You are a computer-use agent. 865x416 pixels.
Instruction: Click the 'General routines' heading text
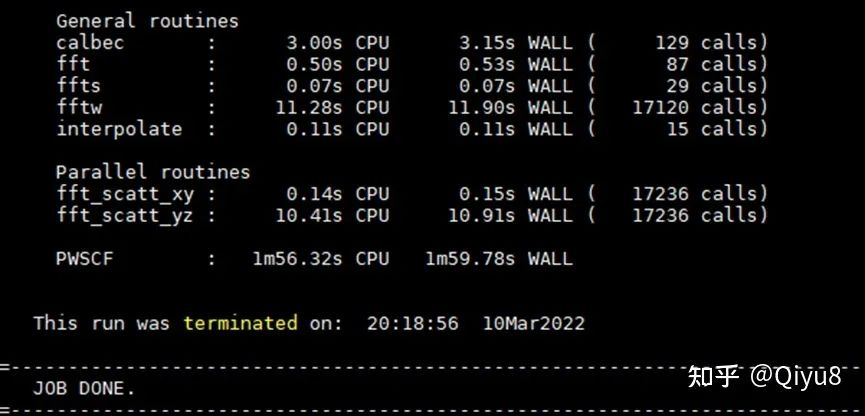147,22
